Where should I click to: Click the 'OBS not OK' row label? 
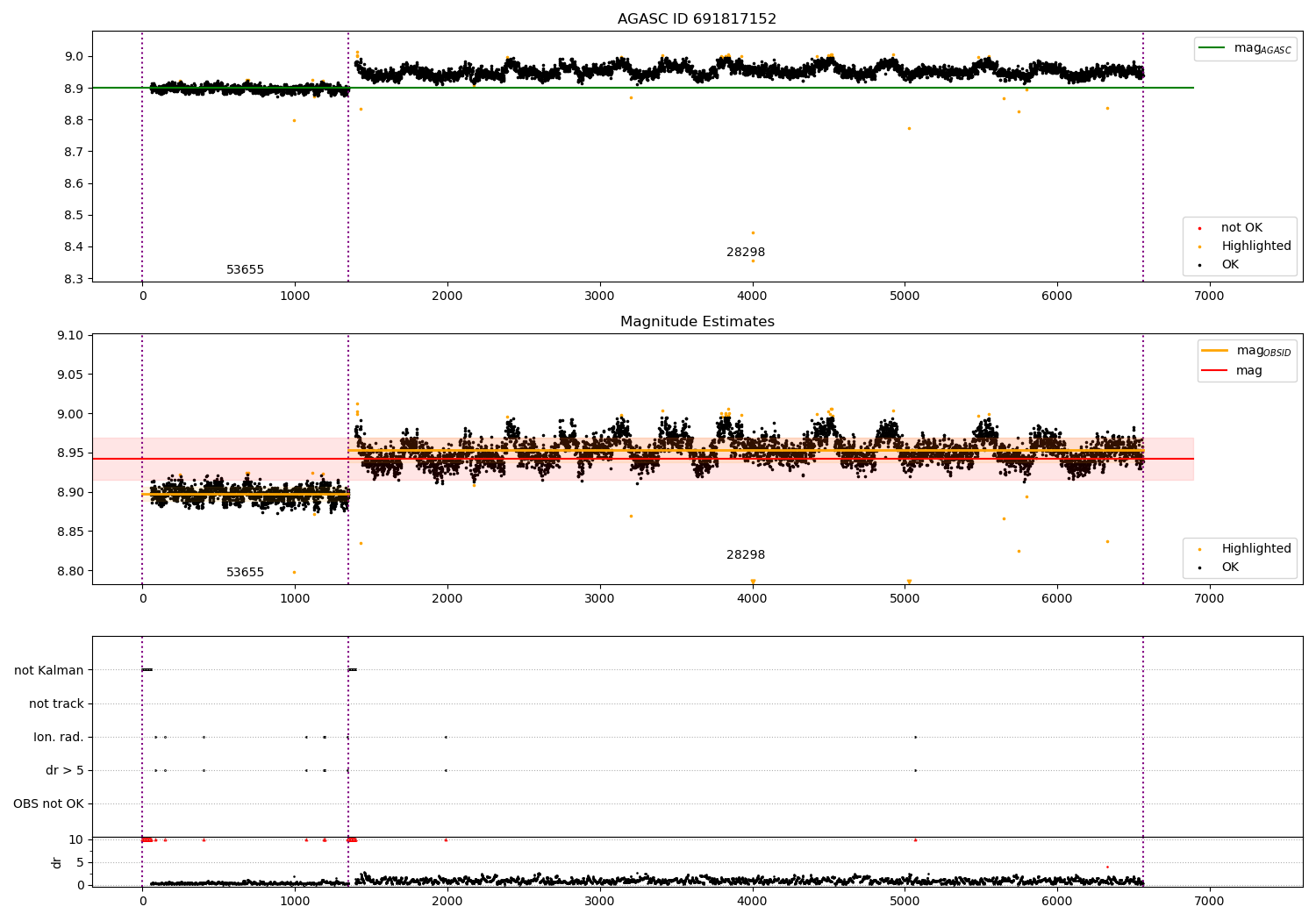48,803
